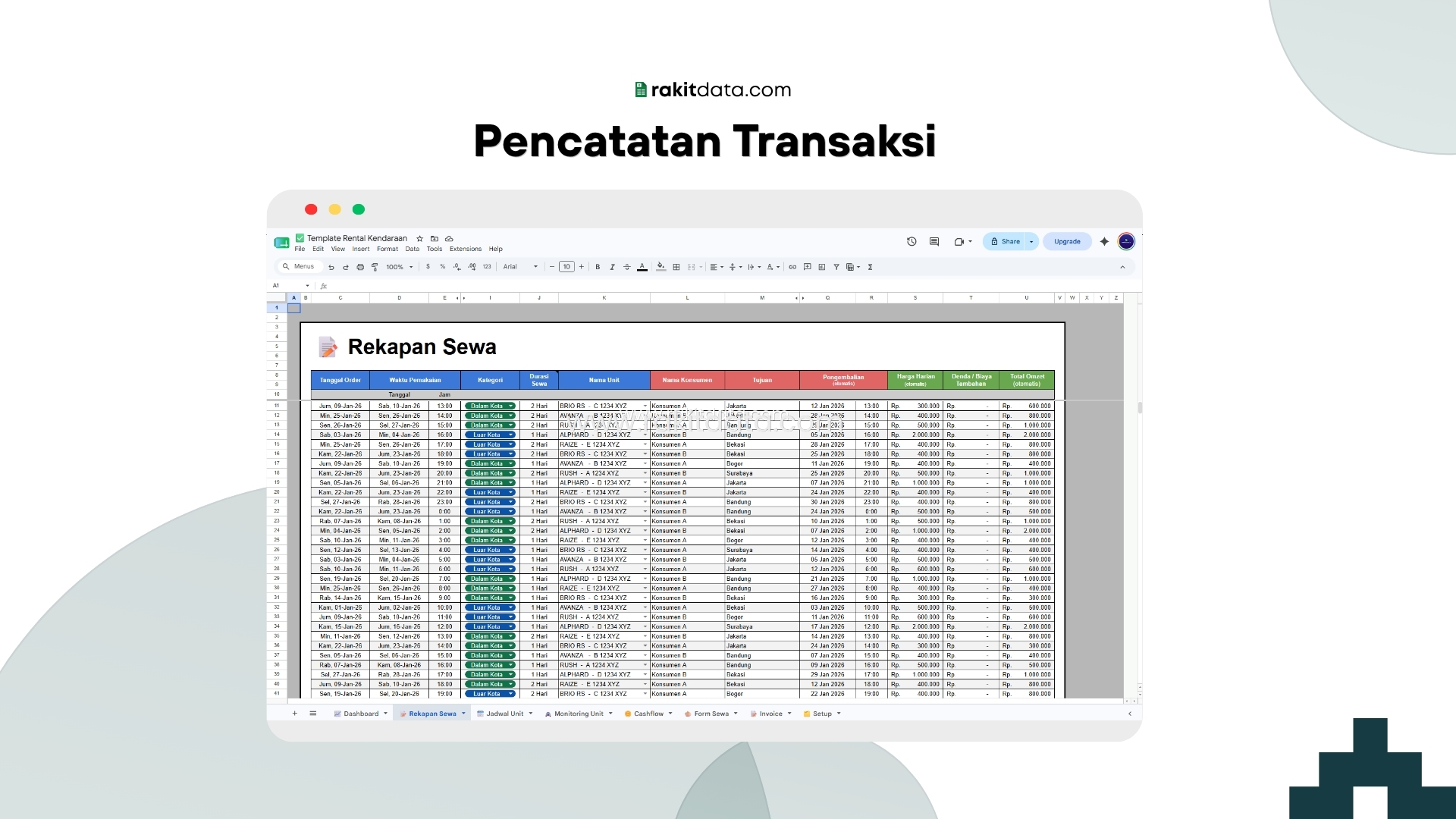Select the Nama Konsumen header cell

(687, 380)
